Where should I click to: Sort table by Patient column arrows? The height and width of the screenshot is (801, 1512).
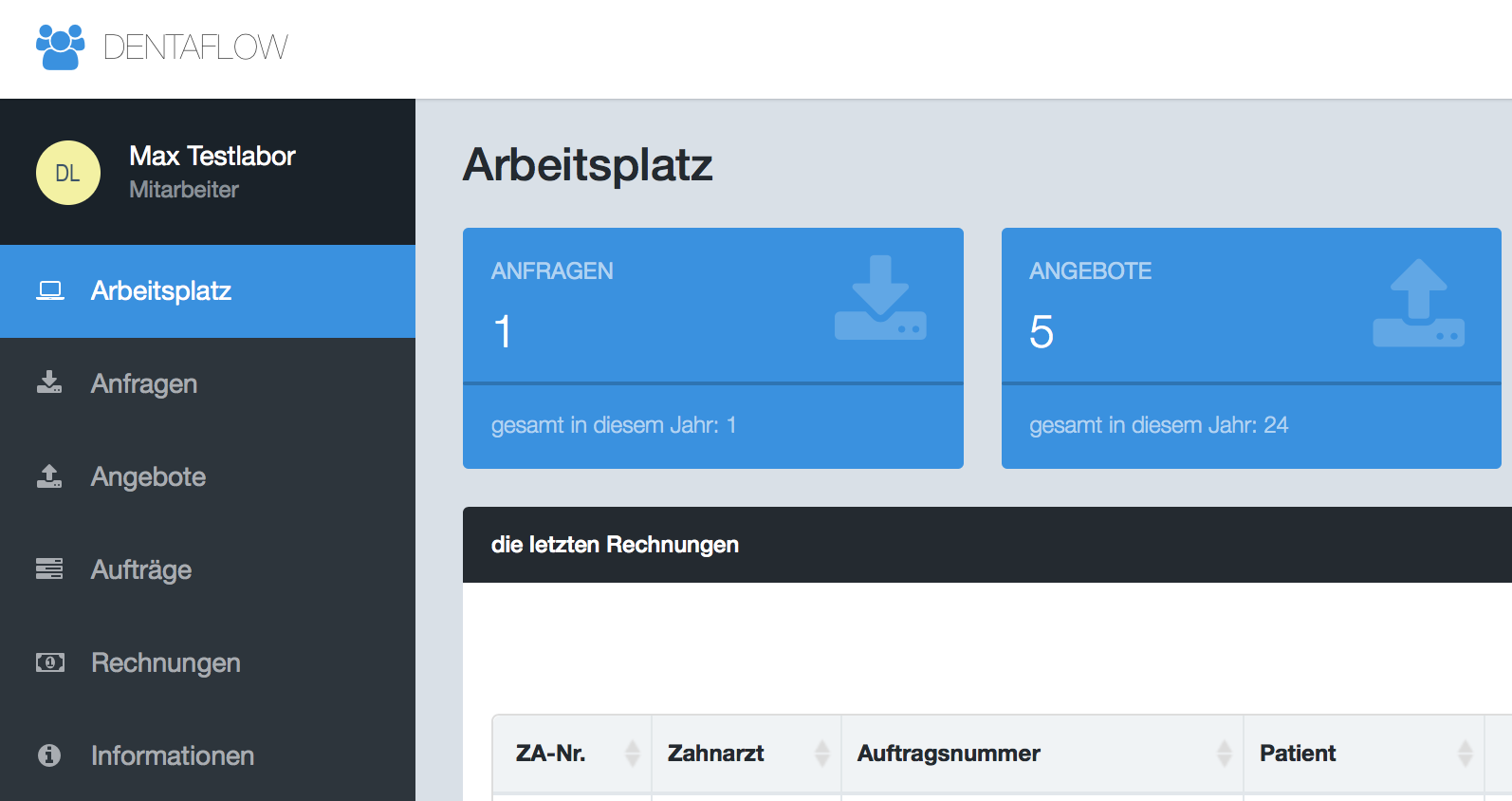coord(1466,754)
